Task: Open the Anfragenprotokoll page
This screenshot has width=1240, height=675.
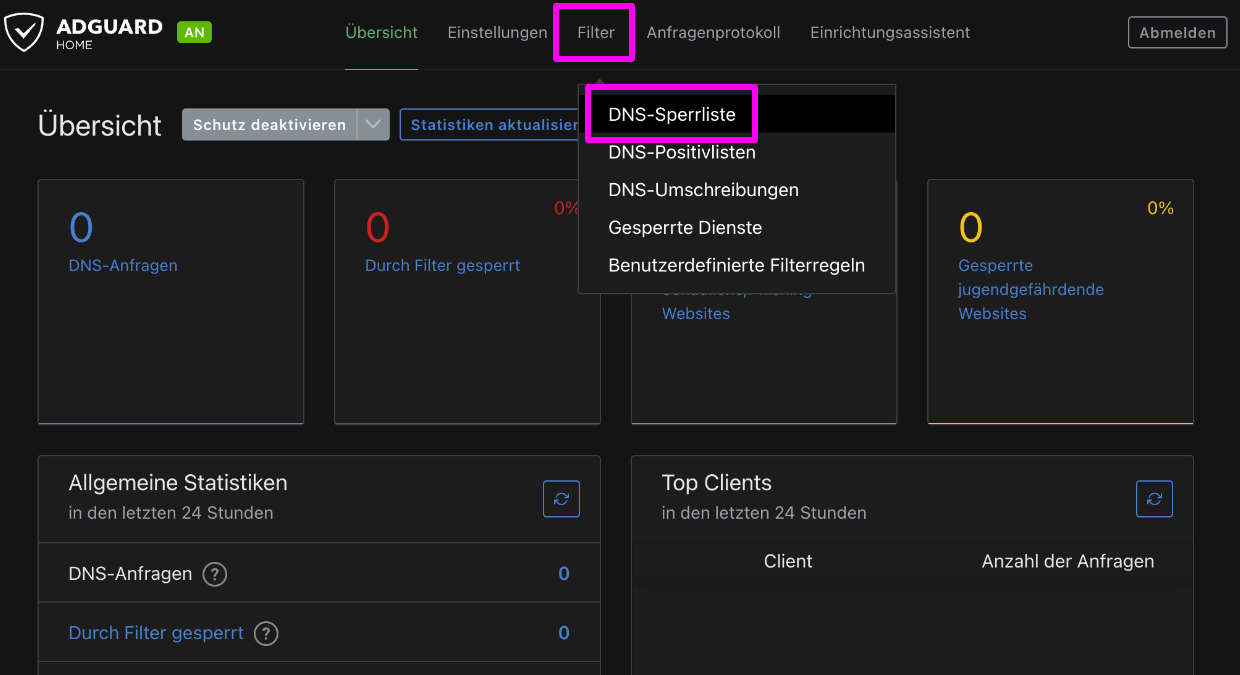Action: click(x=713, y=32)
